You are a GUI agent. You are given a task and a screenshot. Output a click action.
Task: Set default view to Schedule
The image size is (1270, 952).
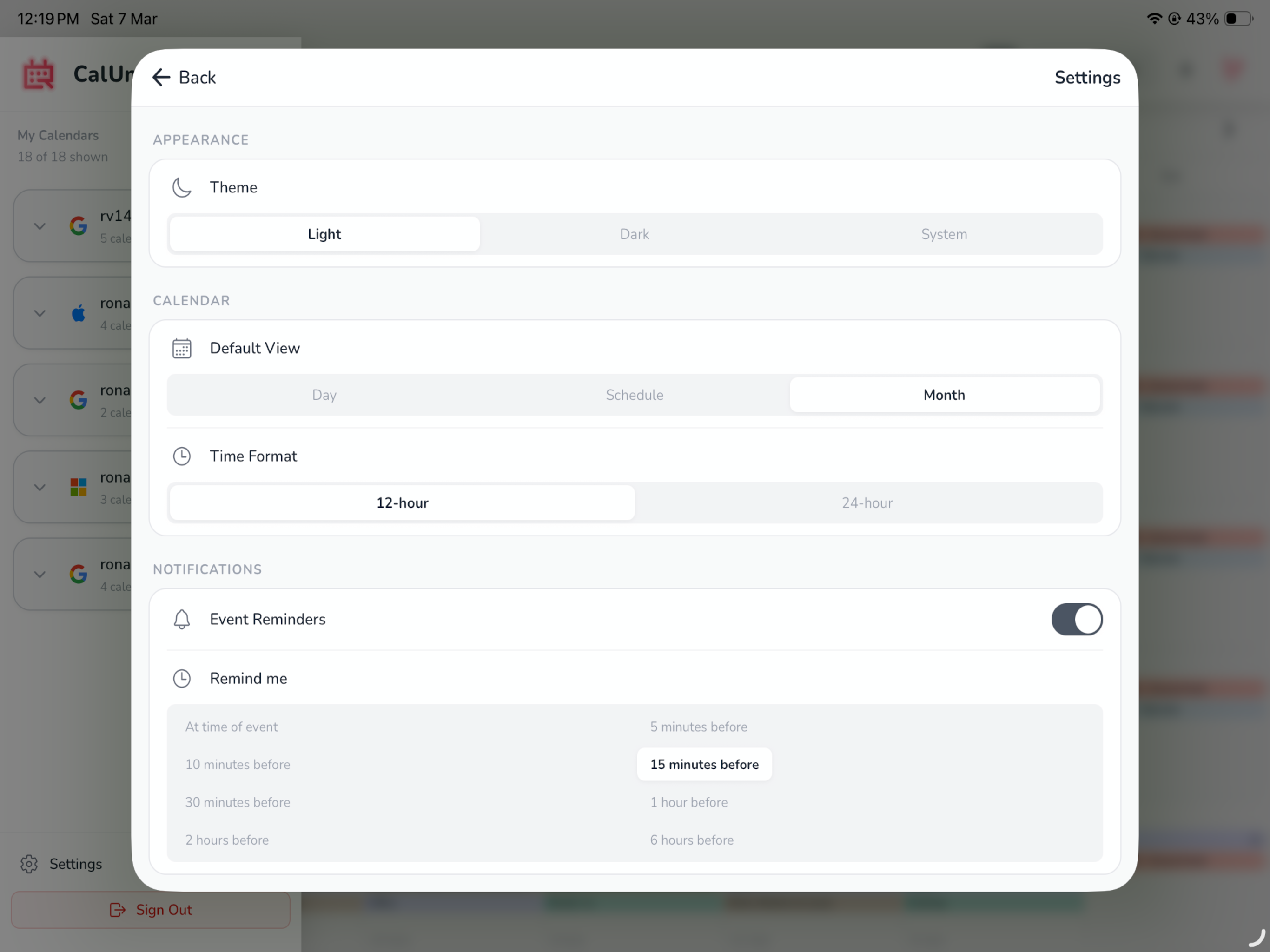pyautogui.click(x=635, y=395)
